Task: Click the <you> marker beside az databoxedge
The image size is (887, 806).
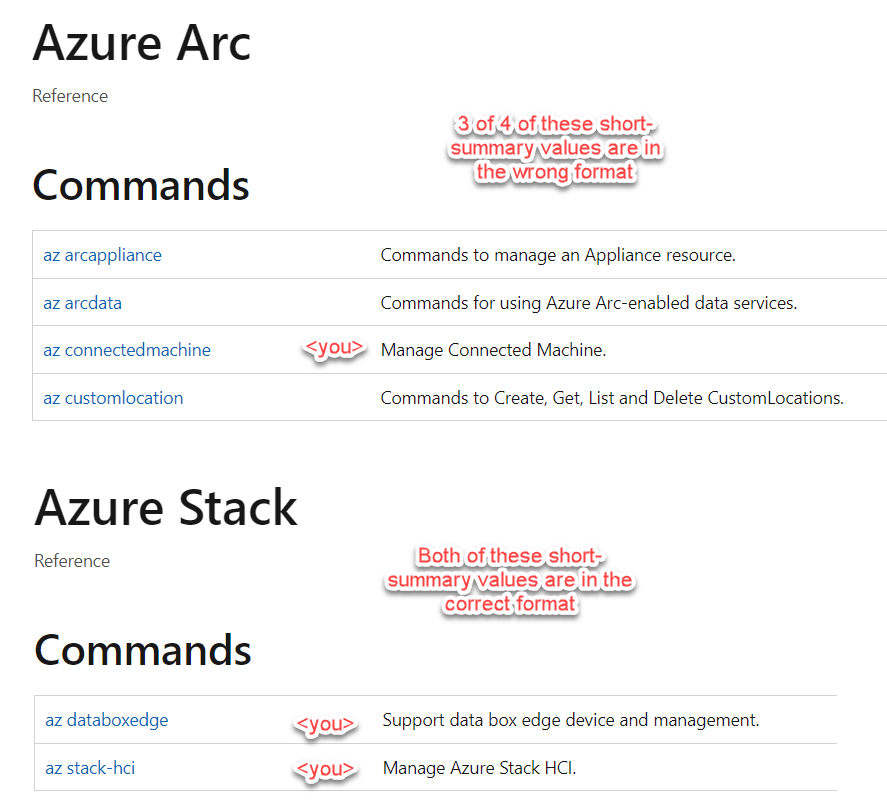Action: coord(325,723)
